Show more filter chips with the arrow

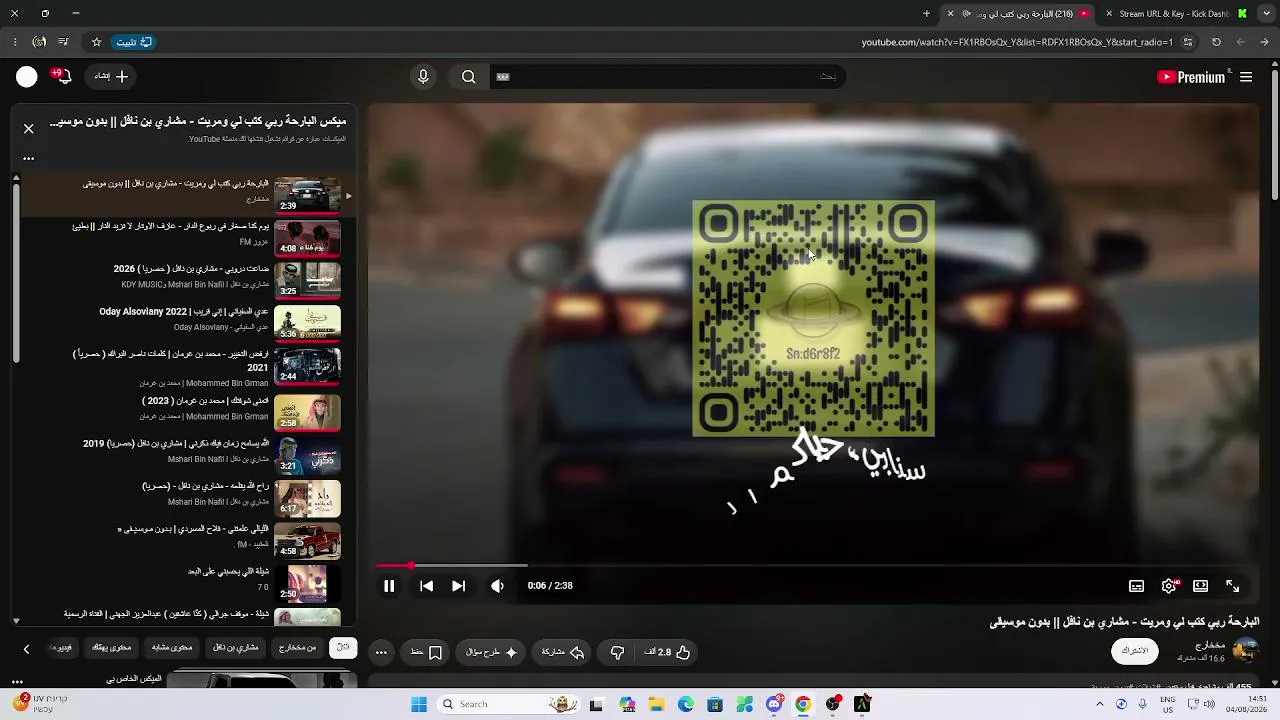[27, 649]
